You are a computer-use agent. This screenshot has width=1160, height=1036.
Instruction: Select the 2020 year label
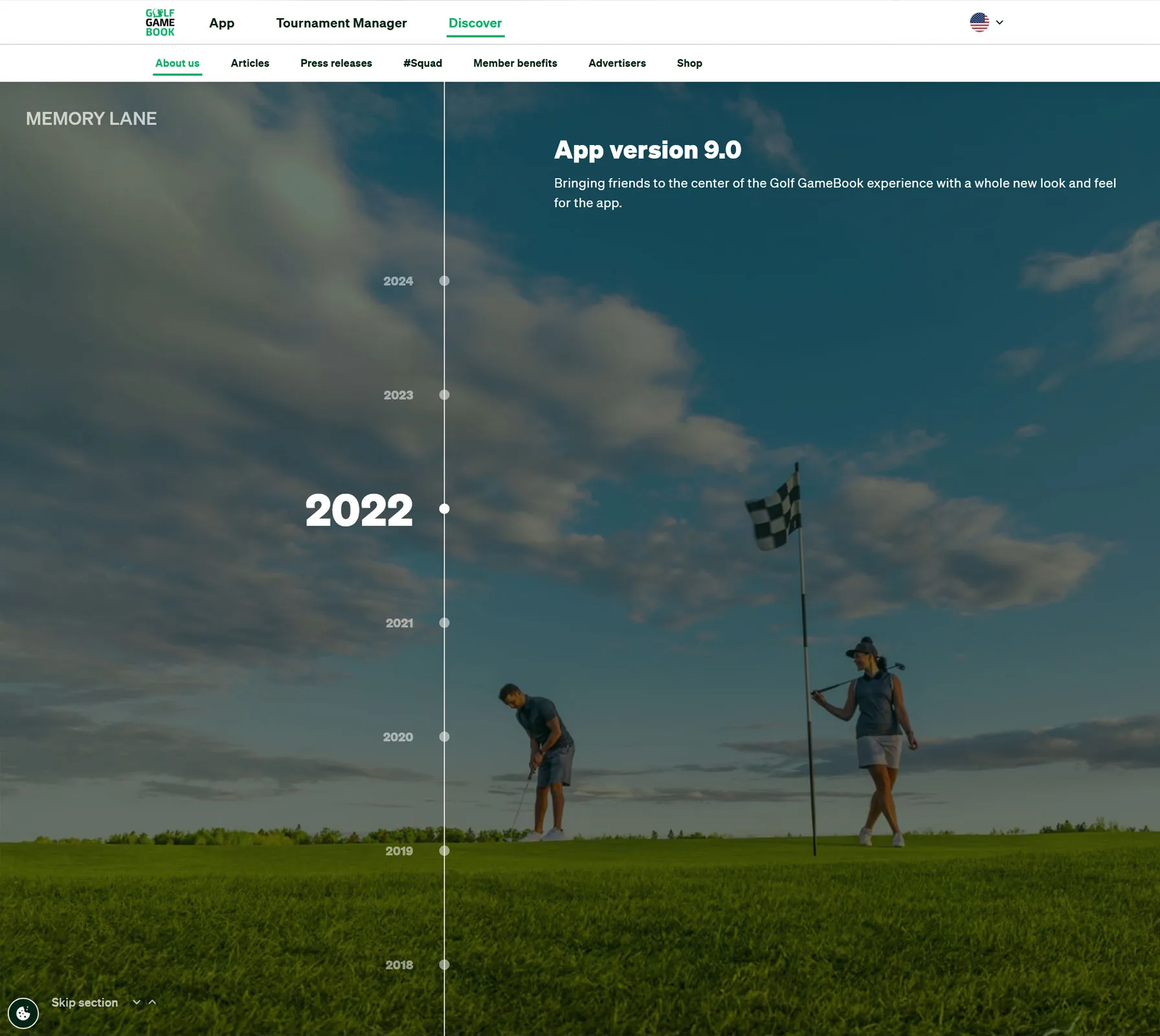tap(398, 737)
